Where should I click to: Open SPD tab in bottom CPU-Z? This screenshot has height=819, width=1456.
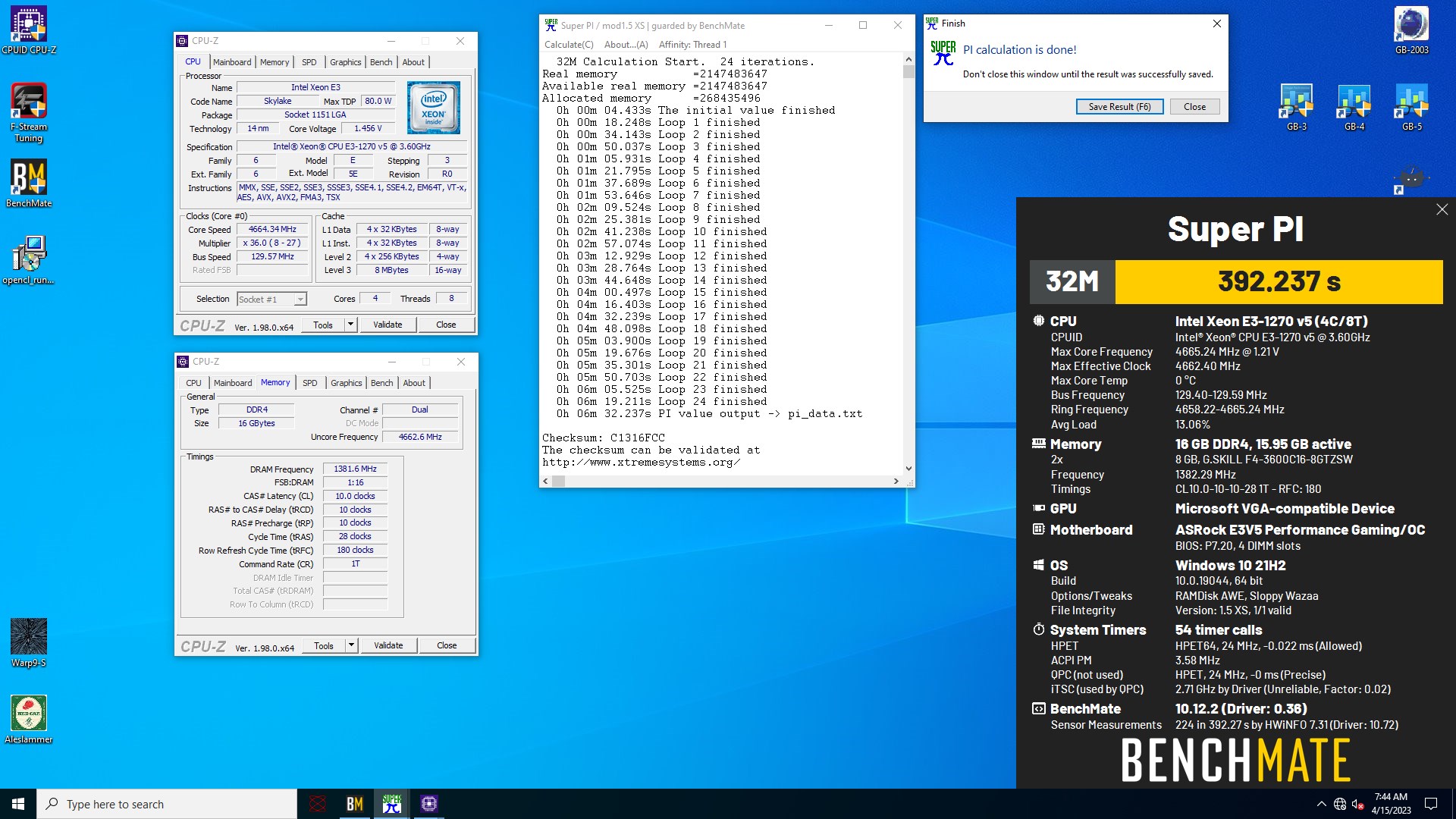point(310,383)
